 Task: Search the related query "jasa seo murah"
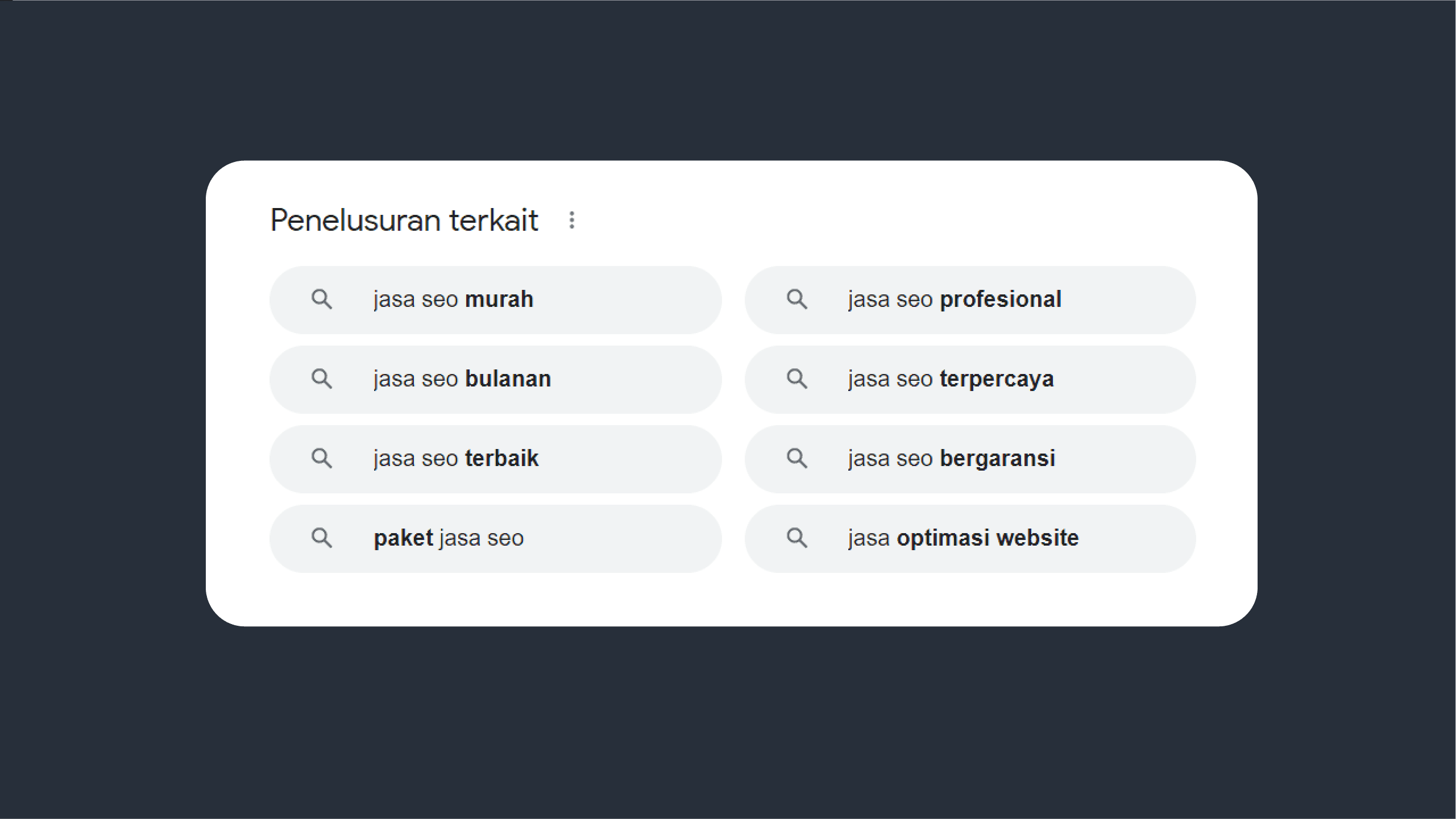pos(453,300)
